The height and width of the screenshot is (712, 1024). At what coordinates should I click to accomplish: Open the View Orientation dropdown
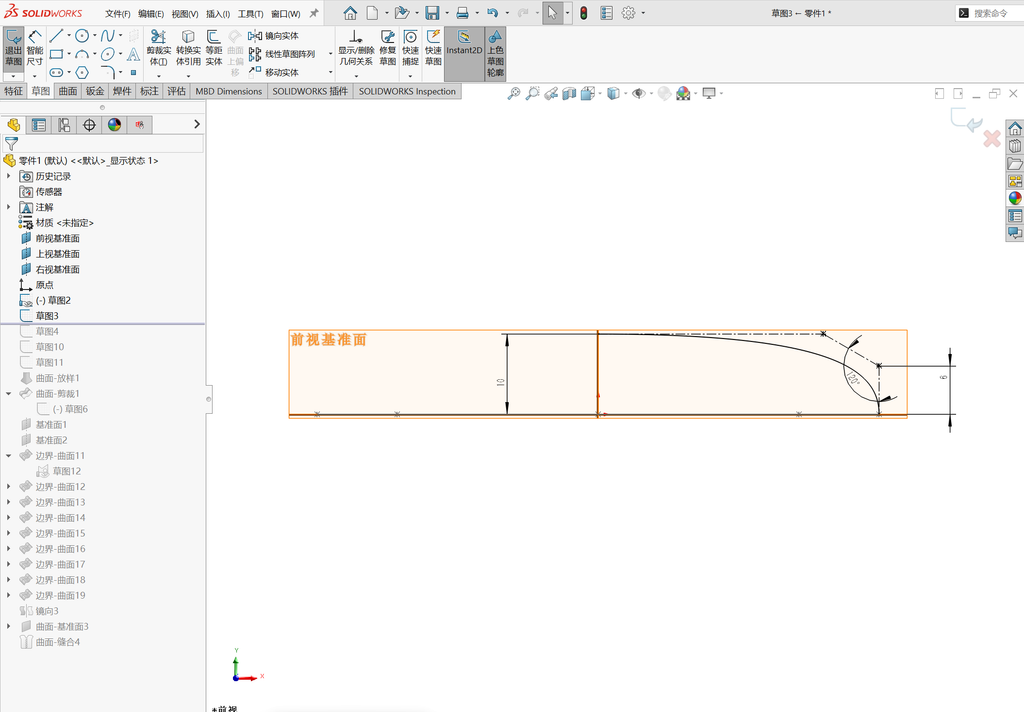click(x=600, y=93)
